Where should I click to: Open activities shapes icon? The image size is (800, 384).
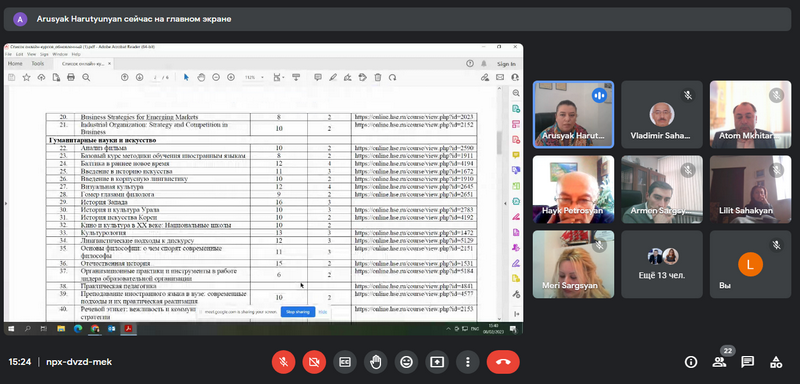coord(776,362)
